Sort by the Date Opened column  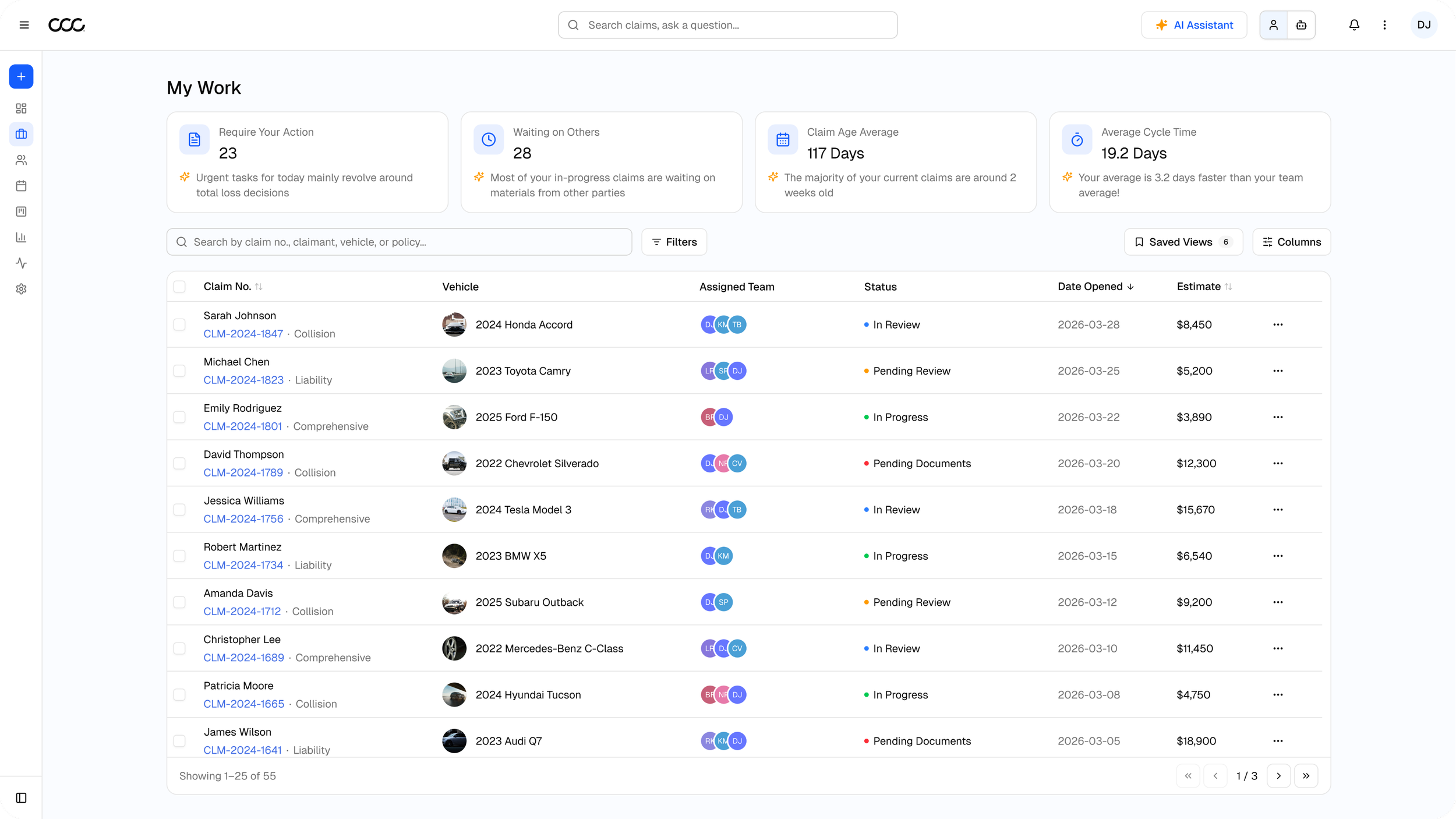[x=1095, y=287]
